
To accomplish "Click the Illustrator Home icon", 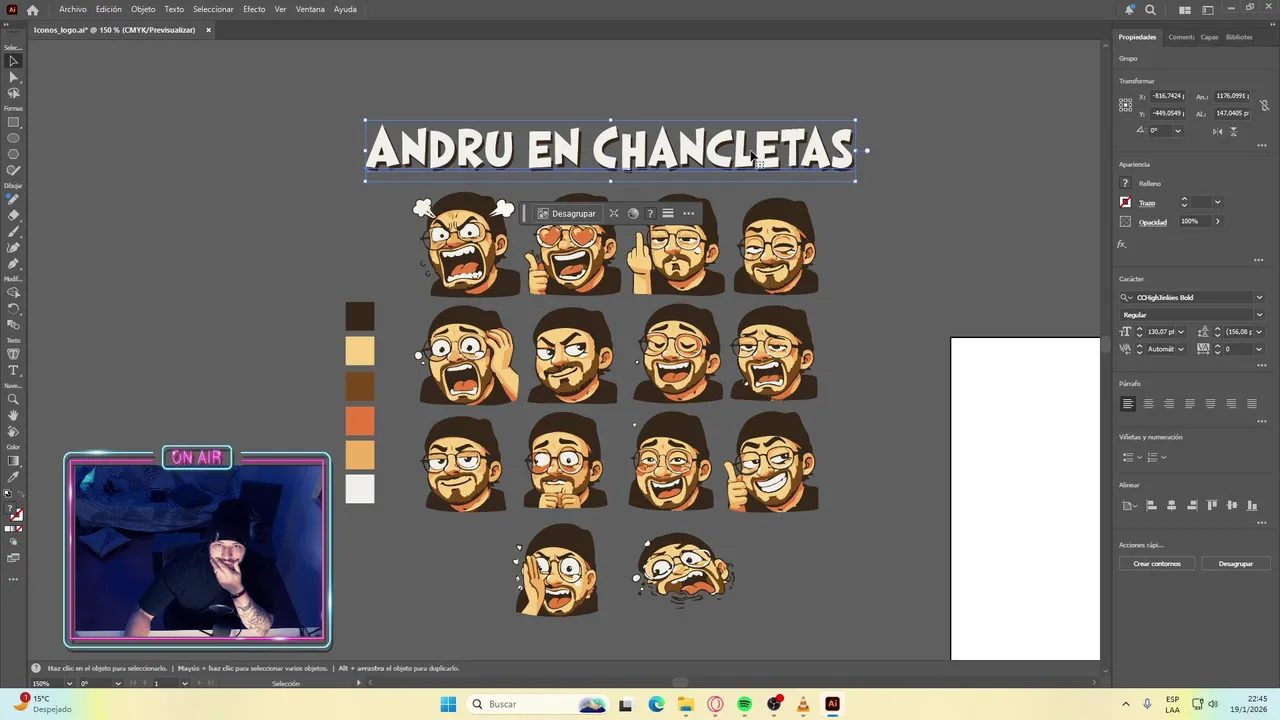I will [x=32, y=10].
